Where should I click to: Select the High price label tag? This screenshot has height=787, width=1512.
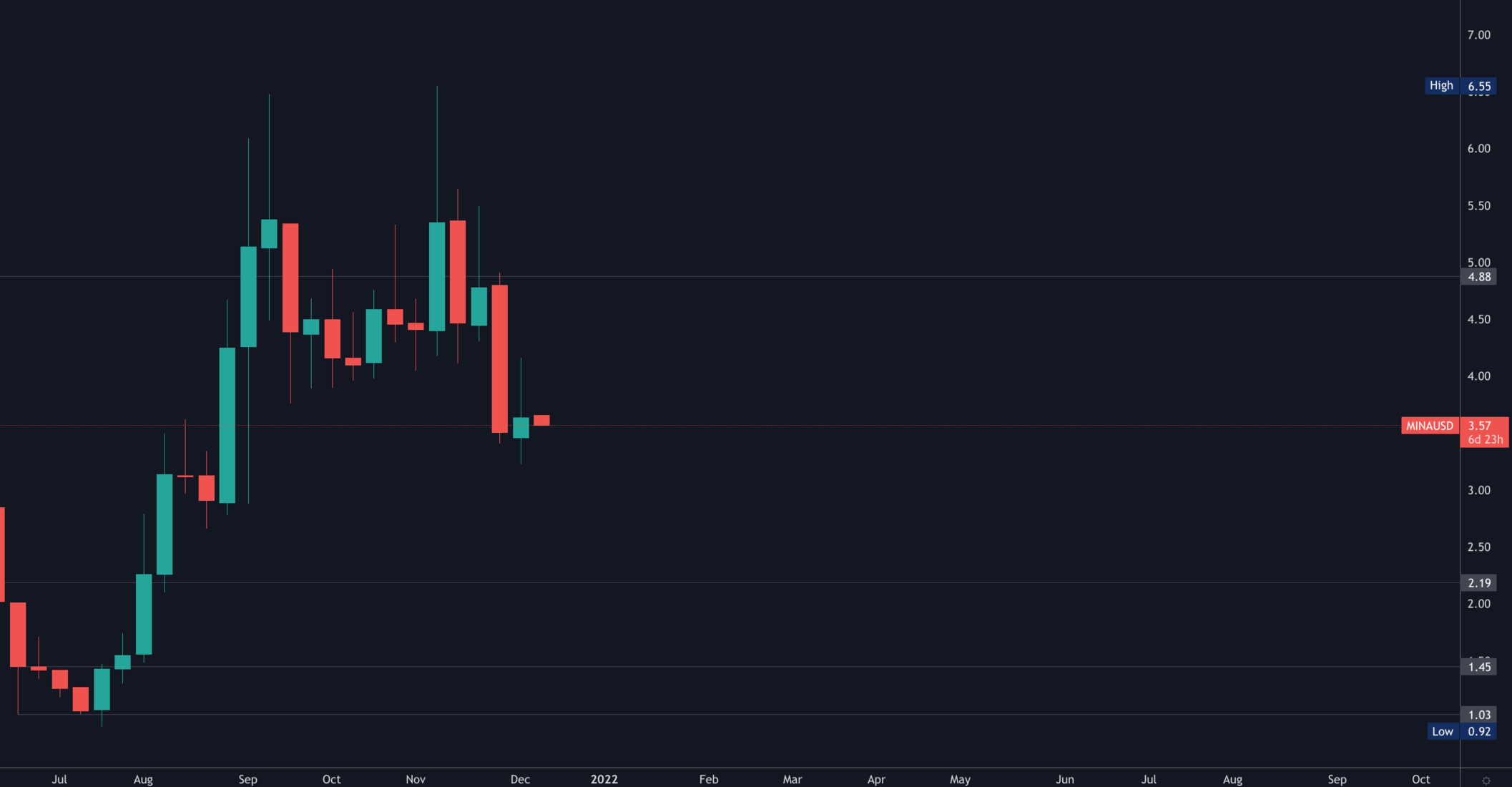[x=1441, y=86]
